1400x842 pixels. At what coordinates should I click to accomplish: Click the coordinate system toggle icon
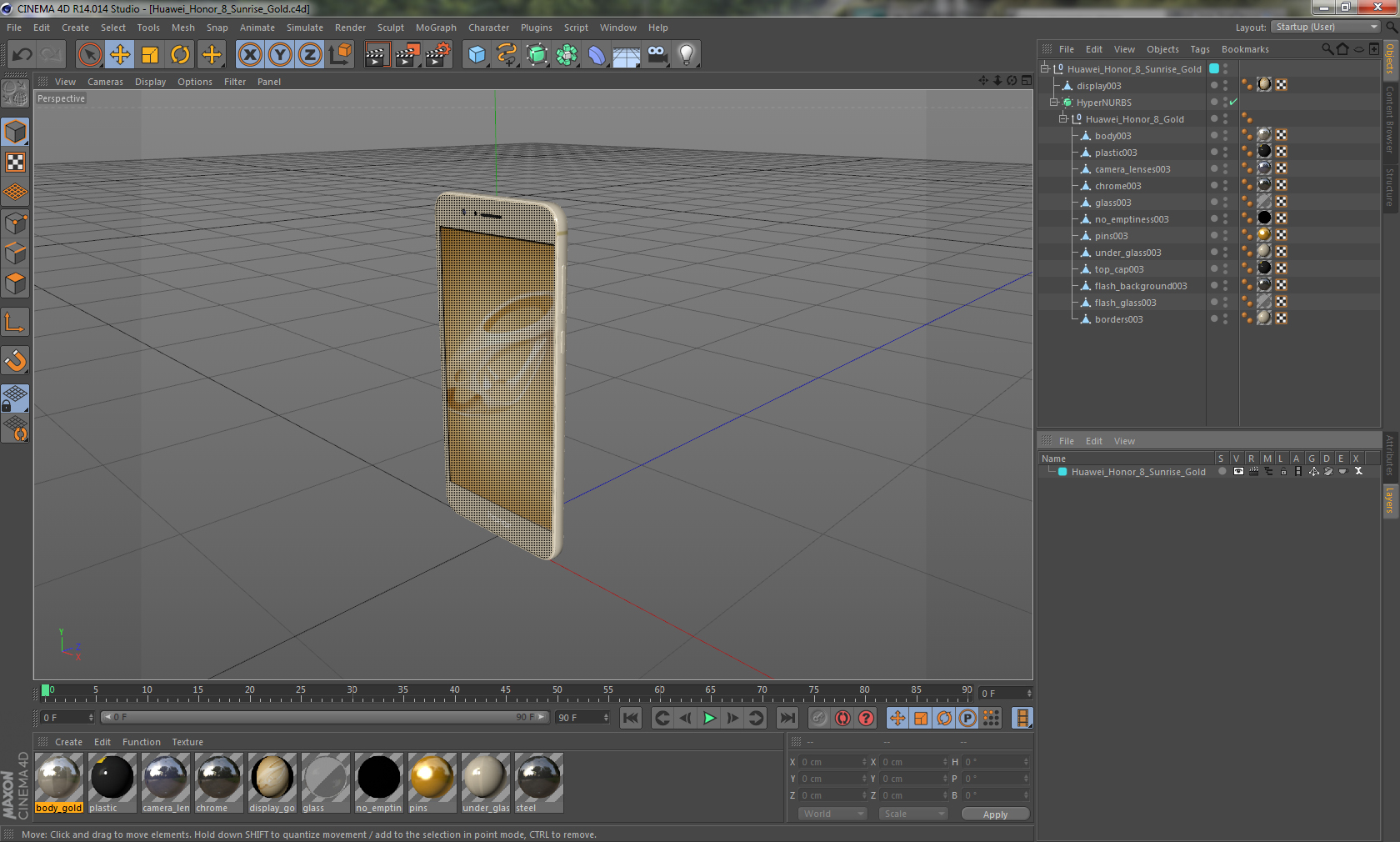340,55
